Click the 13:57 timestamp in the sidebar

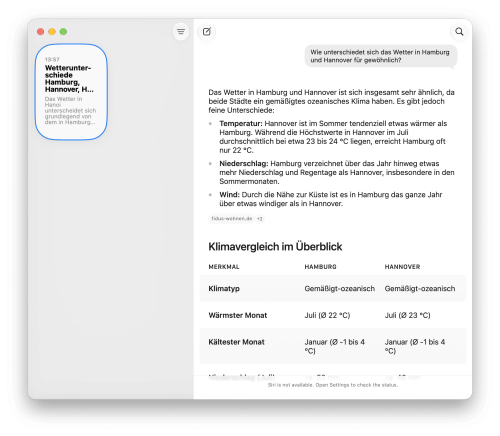click(52, 59)
